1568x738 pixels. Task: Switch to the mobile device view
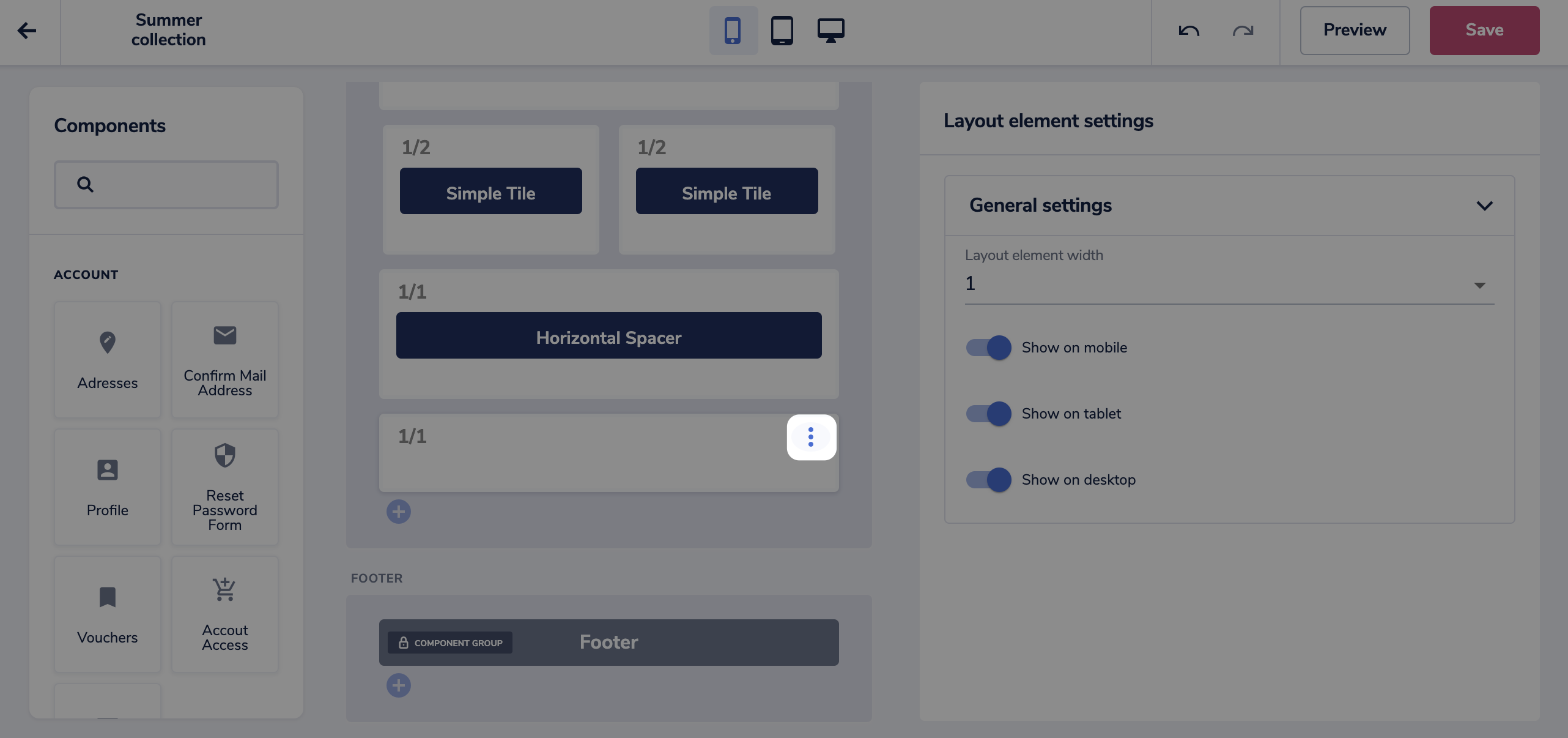click(733, 31)
